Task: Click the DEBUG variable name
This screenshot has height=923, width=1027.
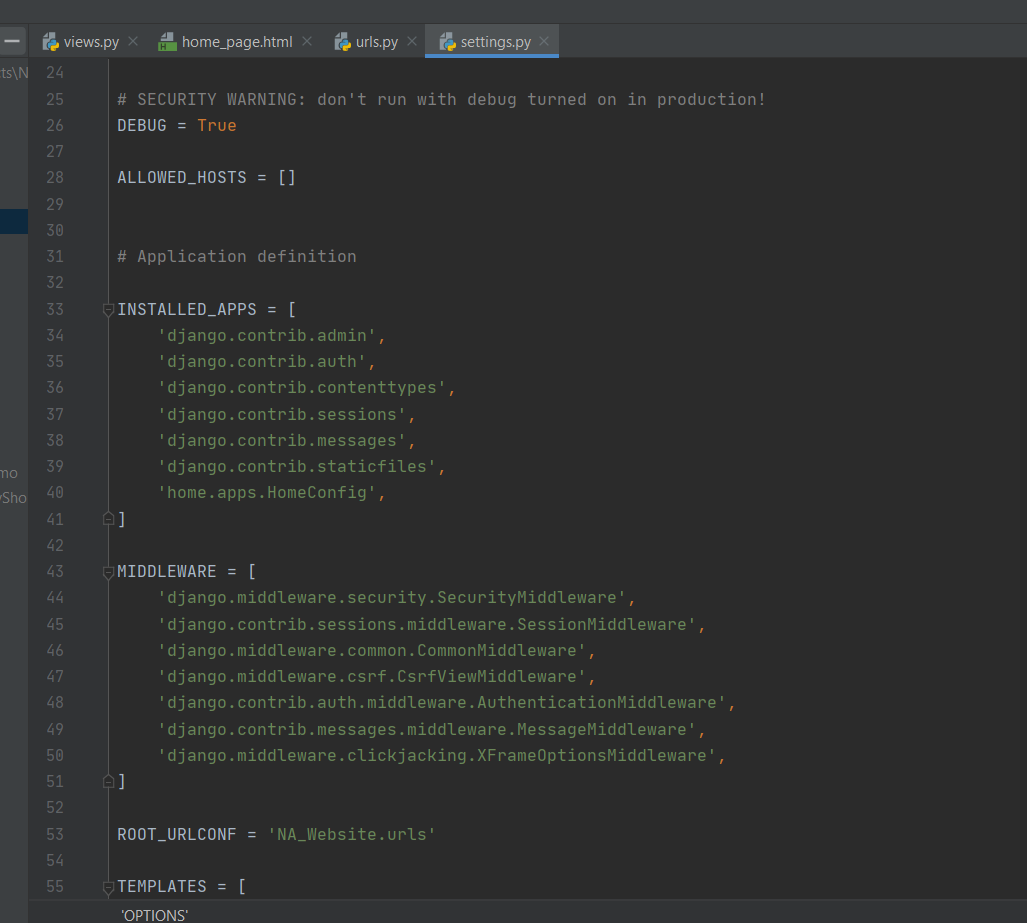Action: [x=141, y=125]
